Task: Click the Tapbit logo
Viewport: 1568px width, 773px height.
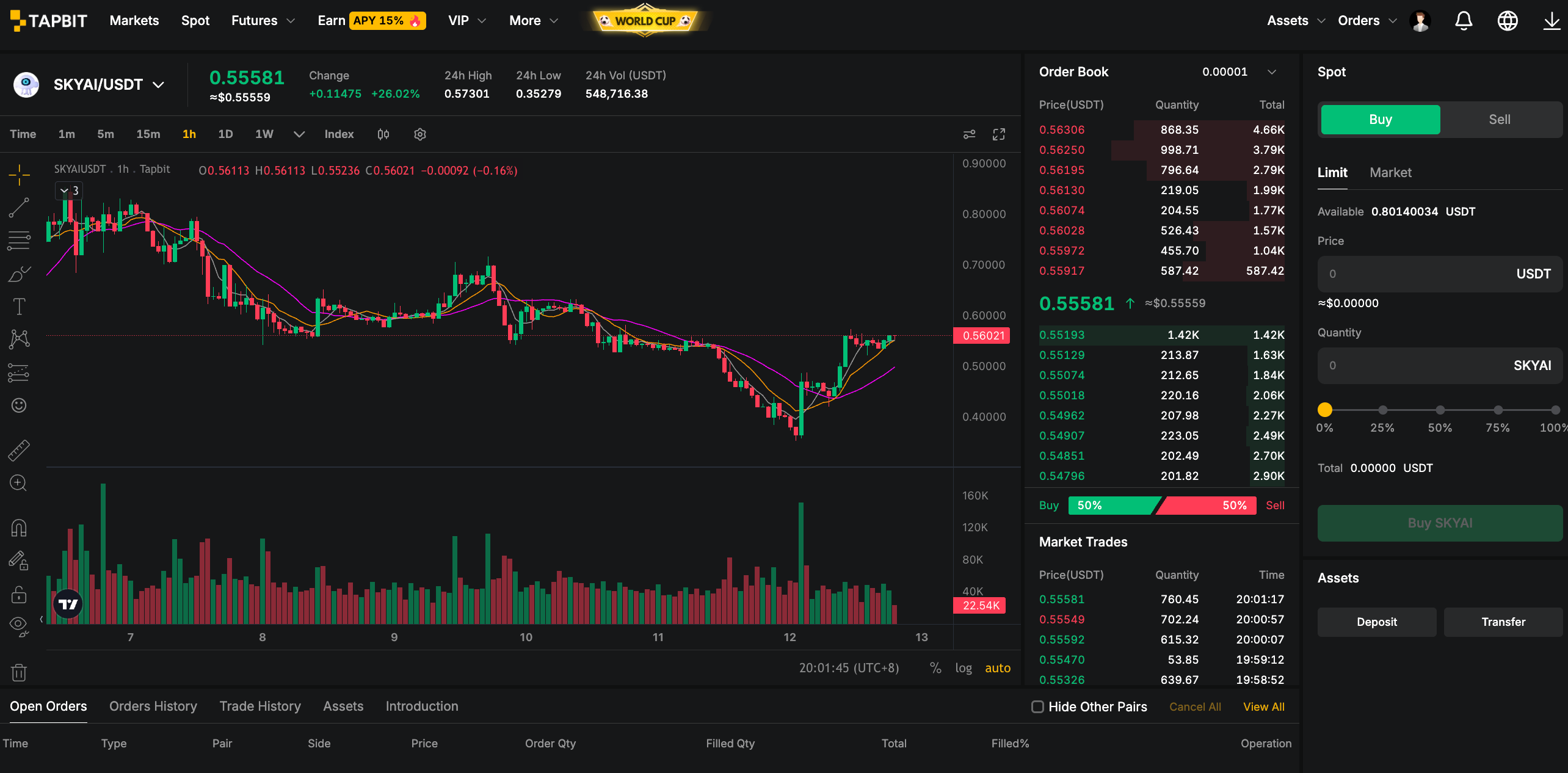Action: pos(49,21)
